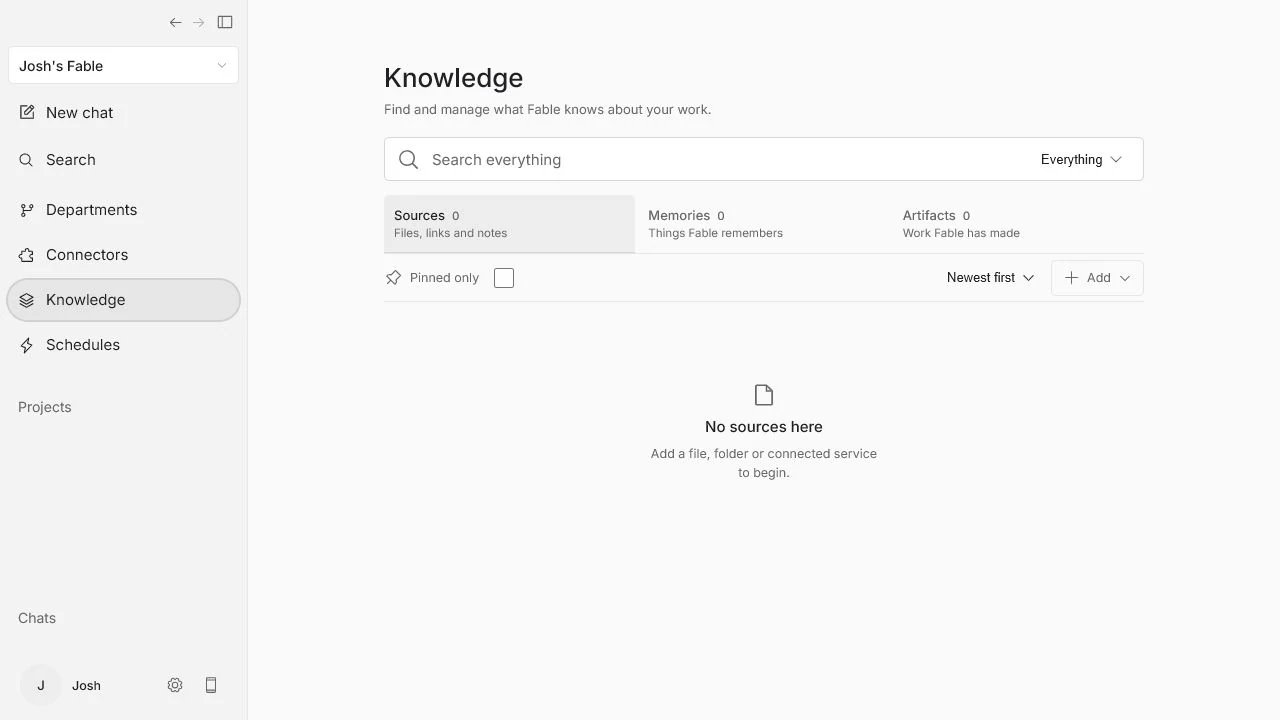Click the 'No sources here' message

pos(764,427)
